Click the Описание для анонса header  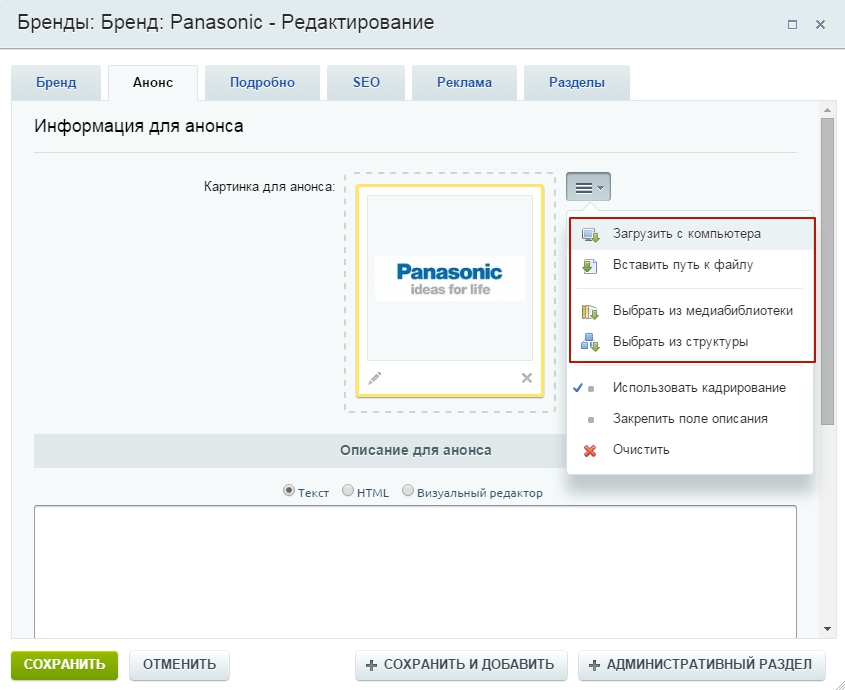[x=415, y=450]
